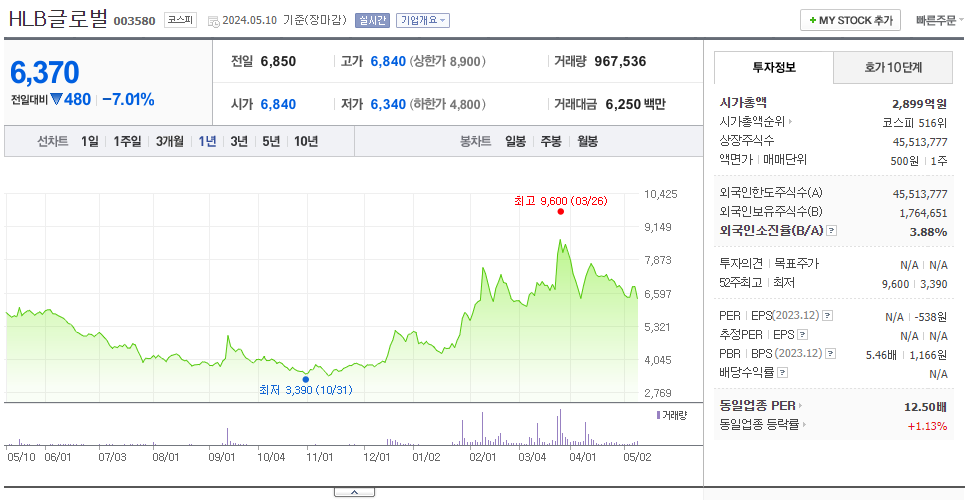Expand 동일업종 PER arrow link
Screen dimensions: 968x500
click(800, 406)
